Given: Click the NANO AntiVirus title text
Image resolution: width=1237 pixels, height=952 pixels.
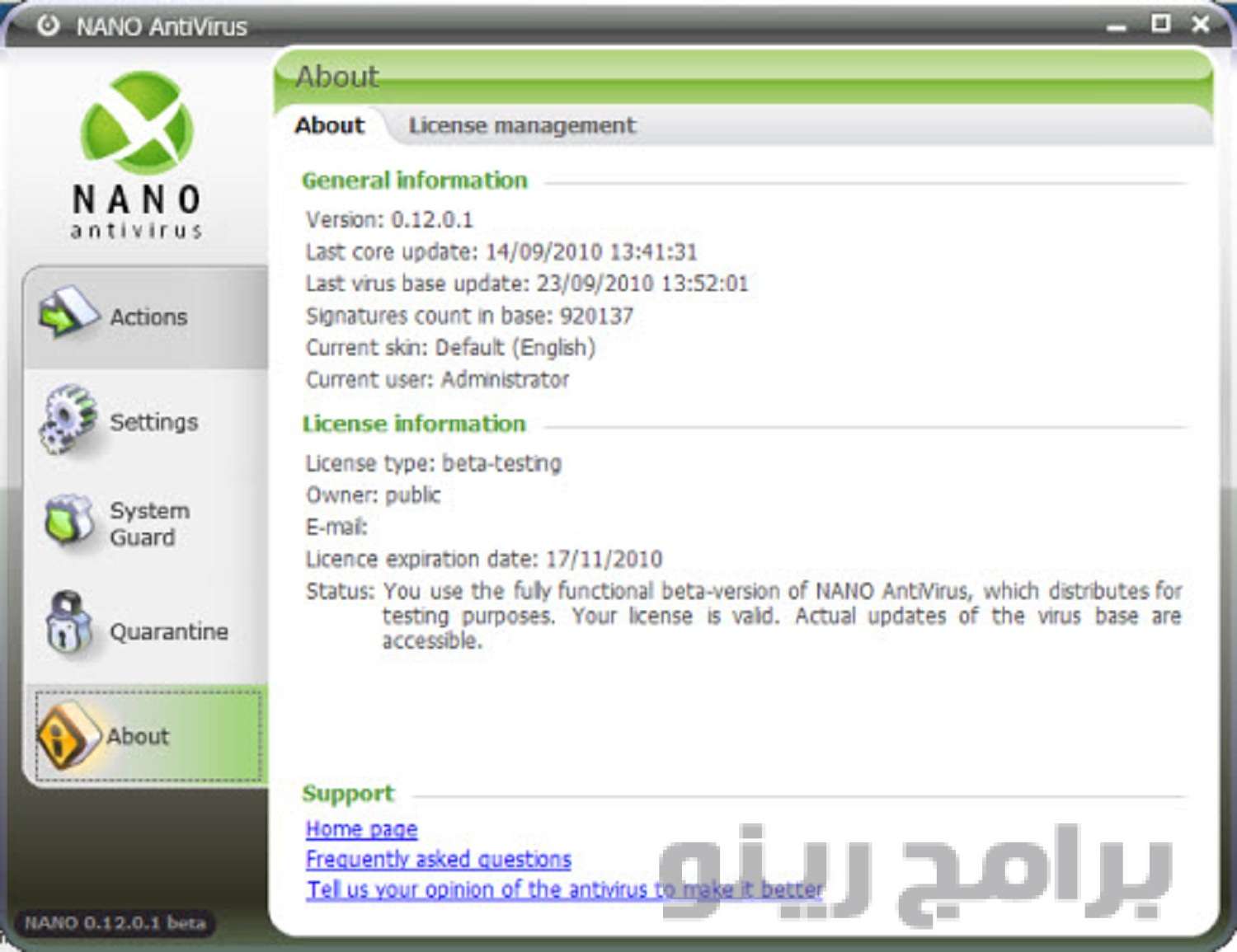Looking at the screenshot, I should pyautogui.click(x=162, y=27).
